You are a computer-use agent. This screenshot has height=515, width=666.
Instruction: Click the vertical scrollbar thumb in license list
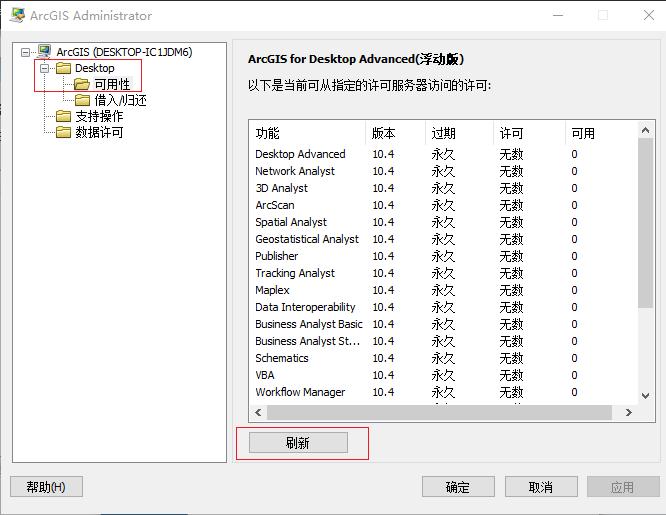click(646, 223)
